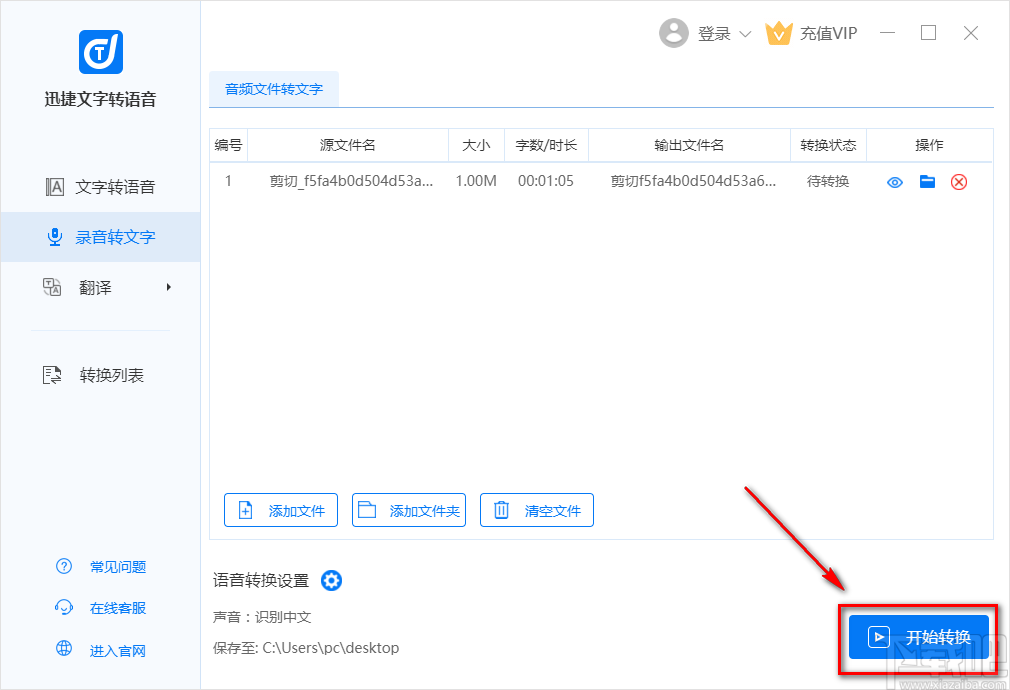Click 添加文件 to add a file

280,510
